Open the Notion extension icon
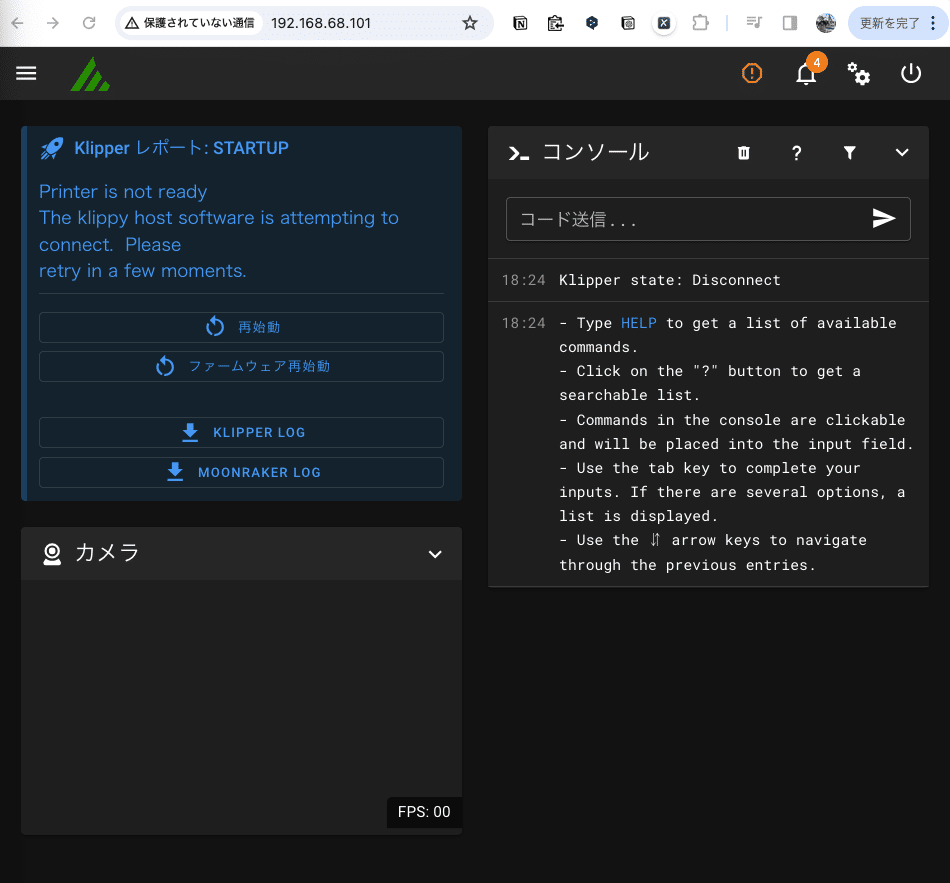 (x=520, y=23)
